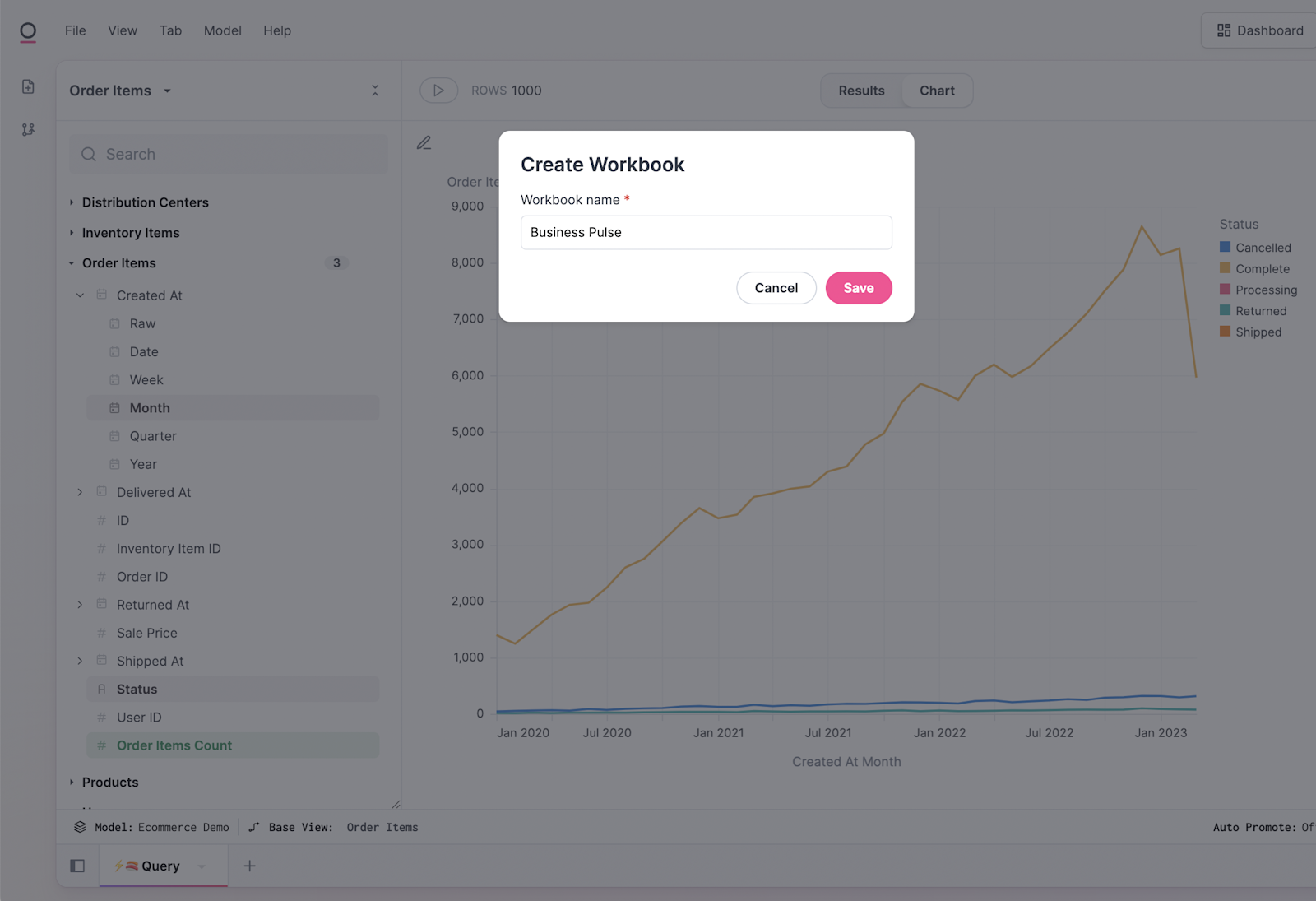Open the git branch icon in the left sidebar
This screenshot has width=1316, height=901.
(x=28, y=129)
